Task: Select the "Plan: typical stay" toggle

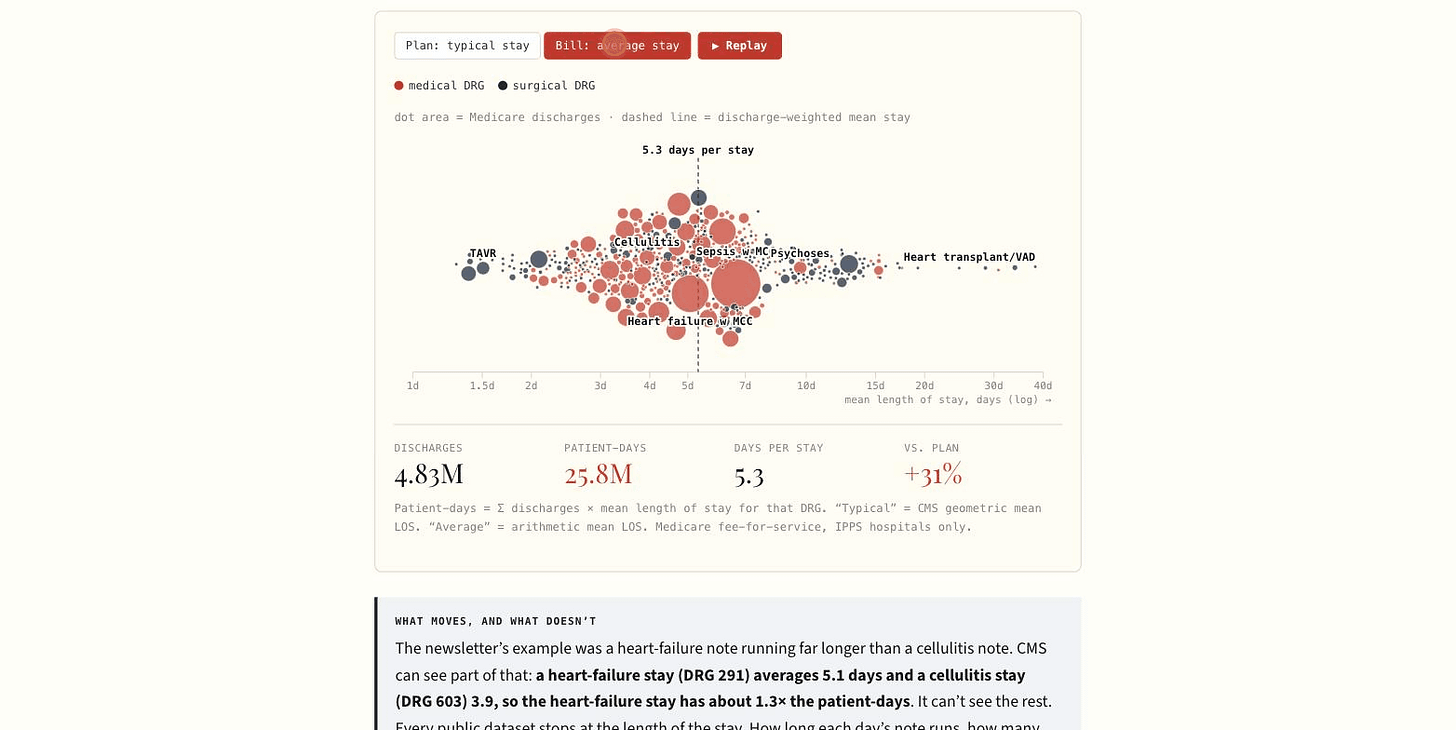Action: tap(467, 46)
